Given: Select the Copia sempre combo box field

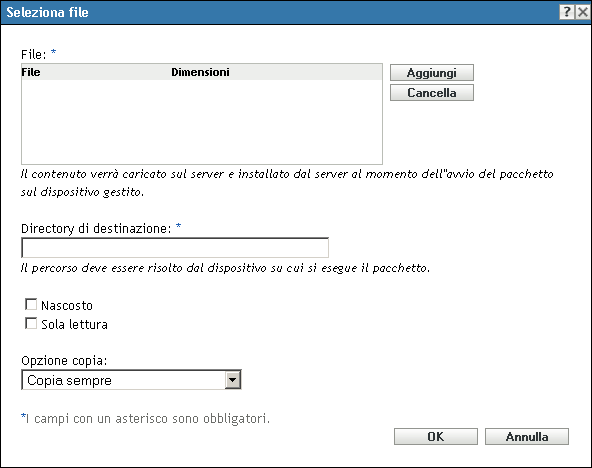Looking at the screenshot, I should pyautogui.click(x=131, y=380).
